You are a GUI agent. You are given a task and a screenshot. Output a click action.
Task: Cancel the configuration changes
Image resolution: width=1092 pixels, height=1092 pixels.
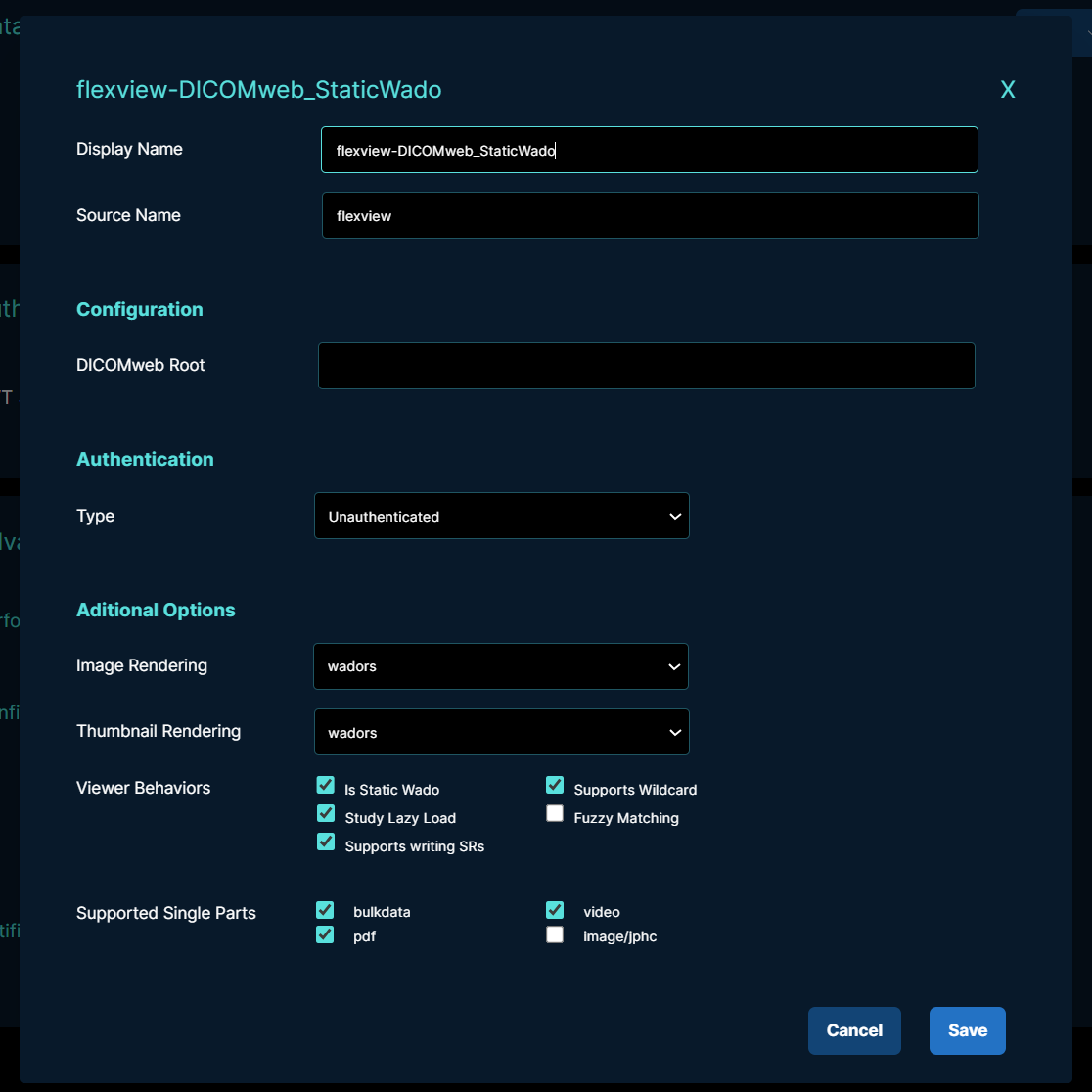tap(854, 1030)
